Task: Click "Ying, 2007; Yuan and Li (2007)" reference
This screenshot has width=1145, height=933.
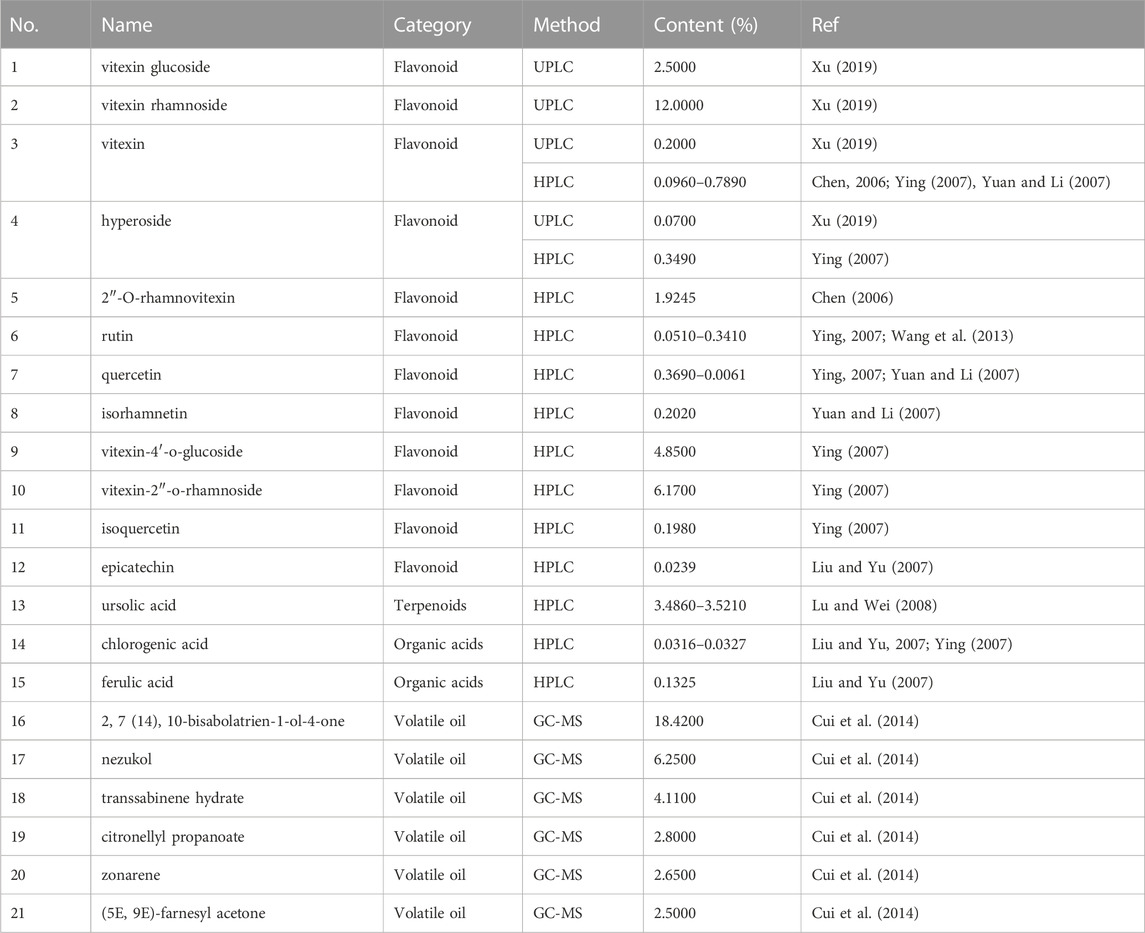Action: click(915, 375)
